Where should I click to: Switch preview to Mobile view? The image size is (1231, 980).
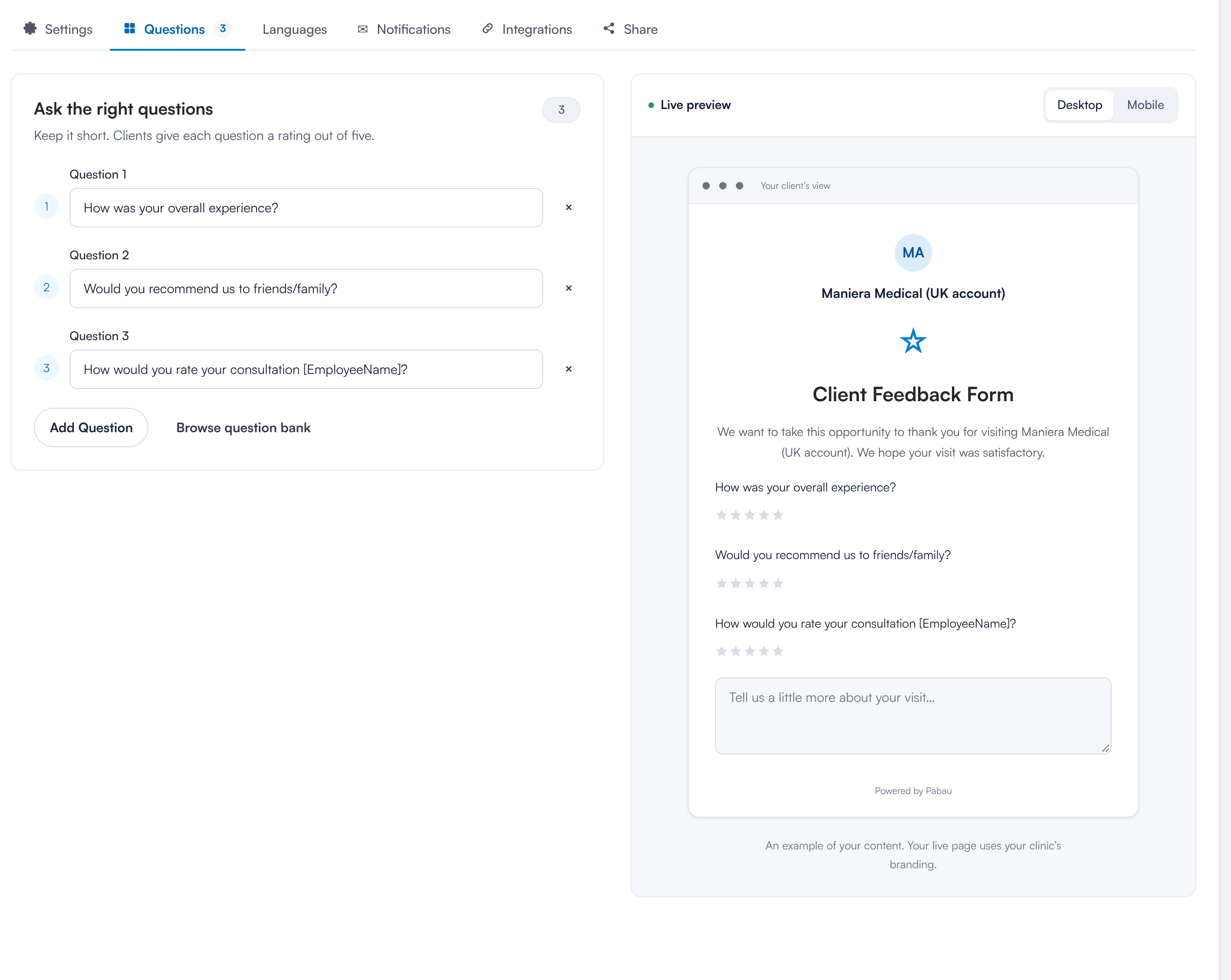click(1145, 105)
